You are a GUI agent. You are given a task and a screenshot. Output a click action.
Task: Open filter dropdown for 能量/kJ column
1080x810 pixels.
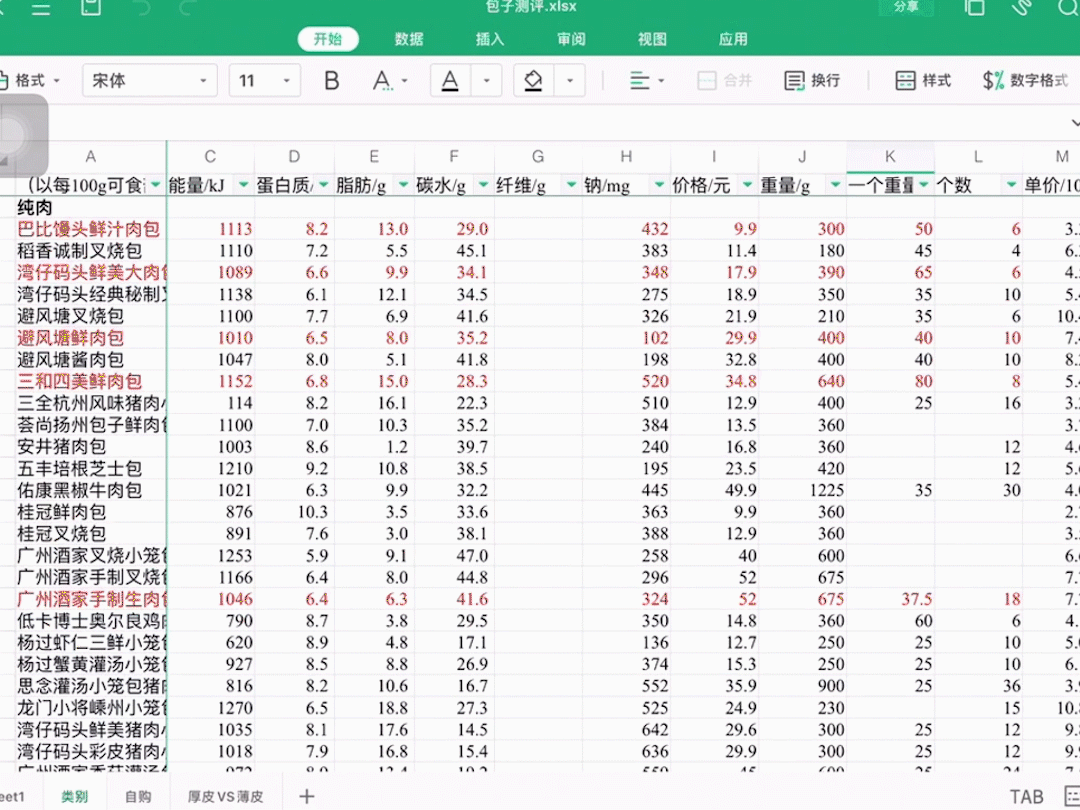pos(243,185)
